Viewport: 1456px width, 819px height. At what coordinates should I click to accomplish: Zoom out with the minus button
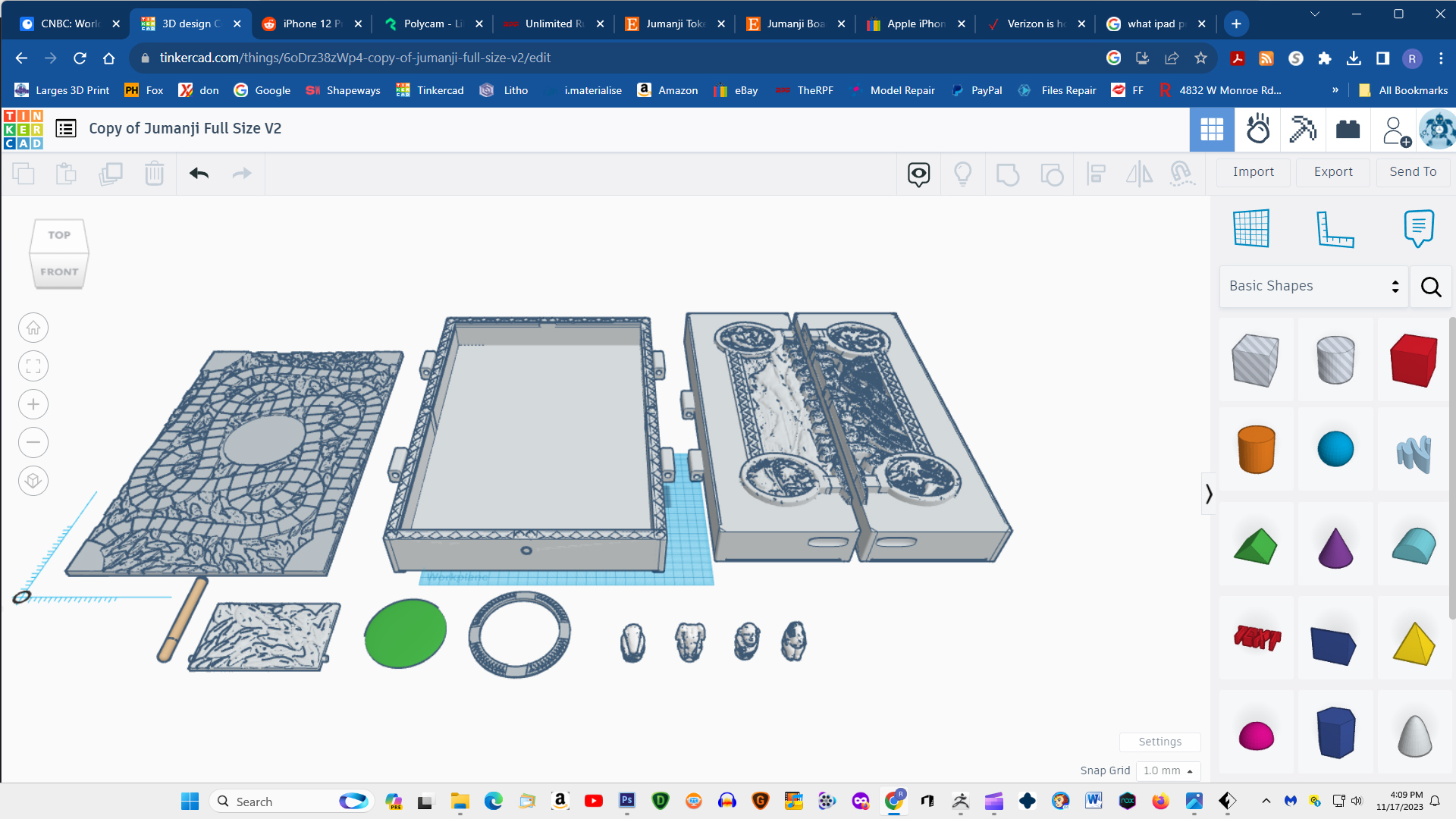(33, 443)
